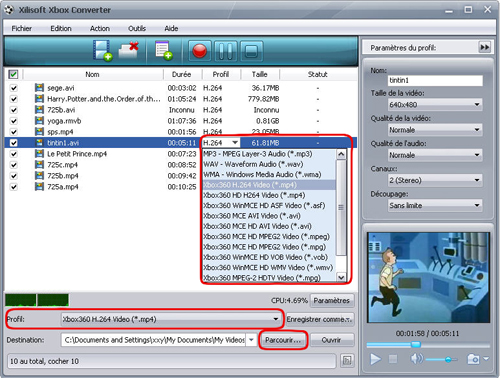Sort the file list by Durée column

(x=182, y=74)
